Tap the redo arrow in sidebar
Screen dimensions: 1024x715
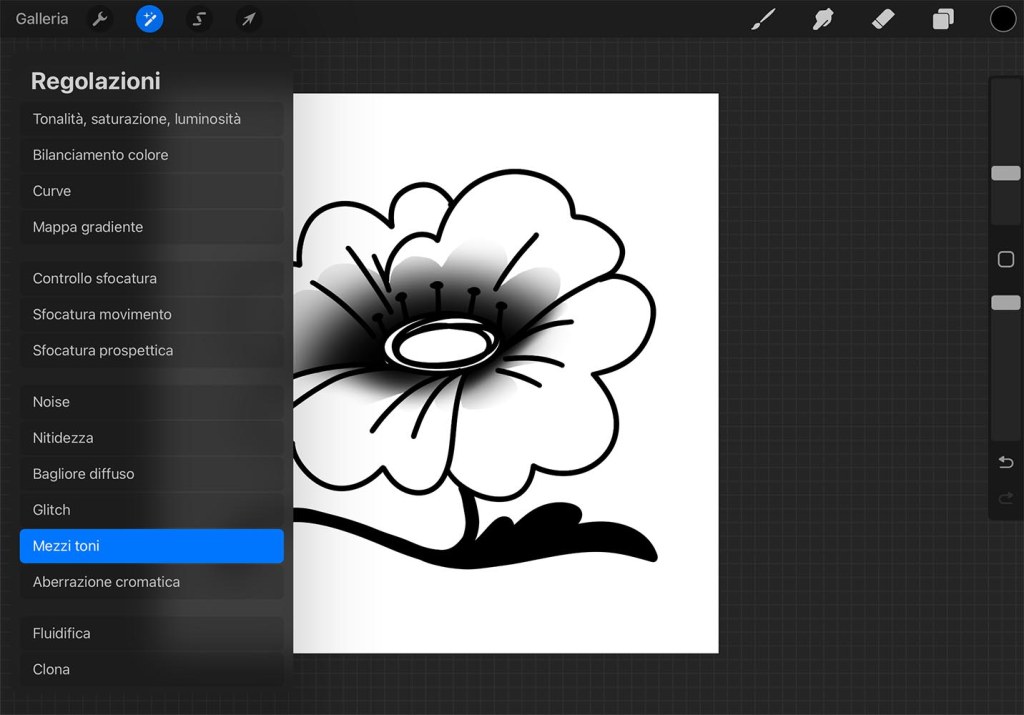pyautogui.click(x=1006, y=498)
